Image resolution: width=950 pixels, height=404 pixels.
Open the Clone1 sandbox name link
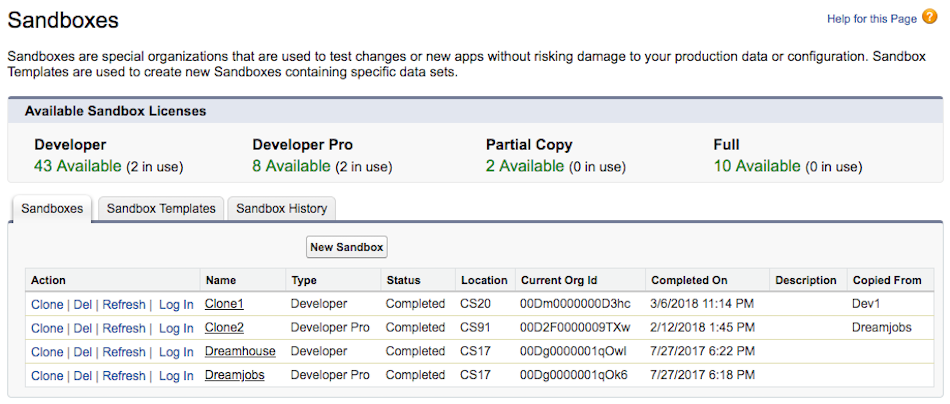pyautogui.click(x=224, y=304)
